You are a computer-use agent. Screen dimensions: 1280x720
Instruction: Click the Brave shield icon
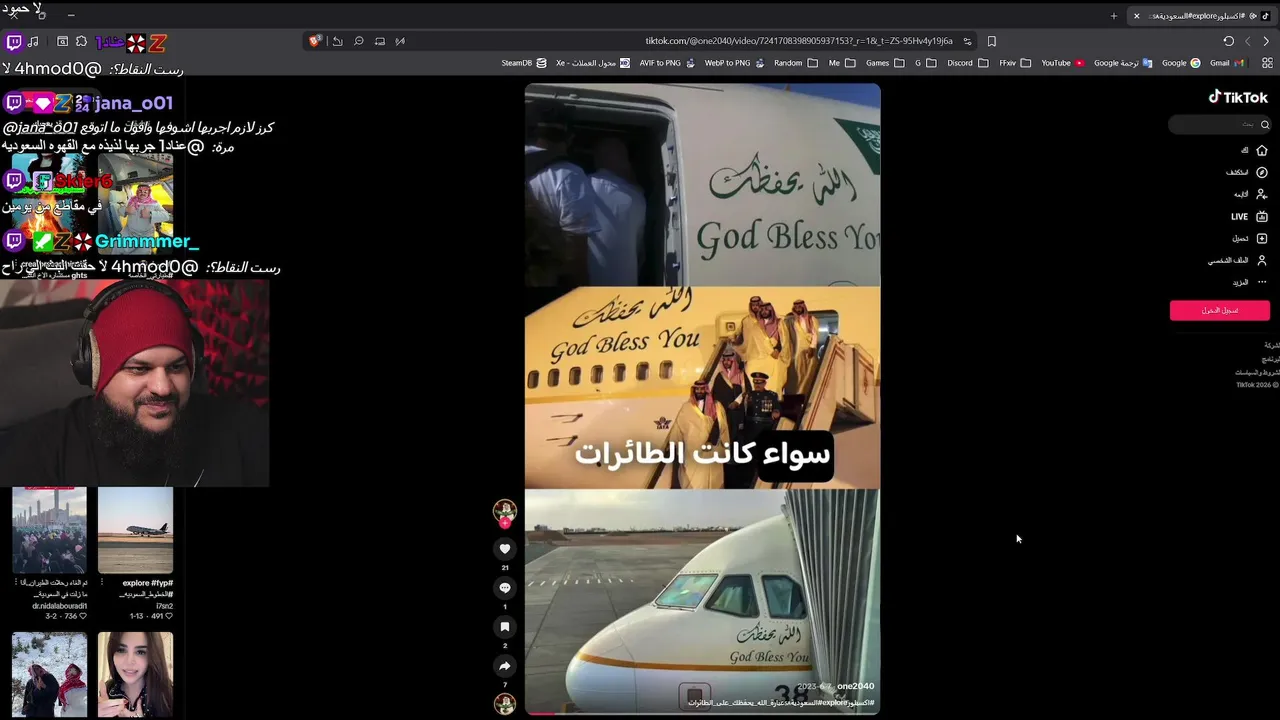(x=315, y=41)
